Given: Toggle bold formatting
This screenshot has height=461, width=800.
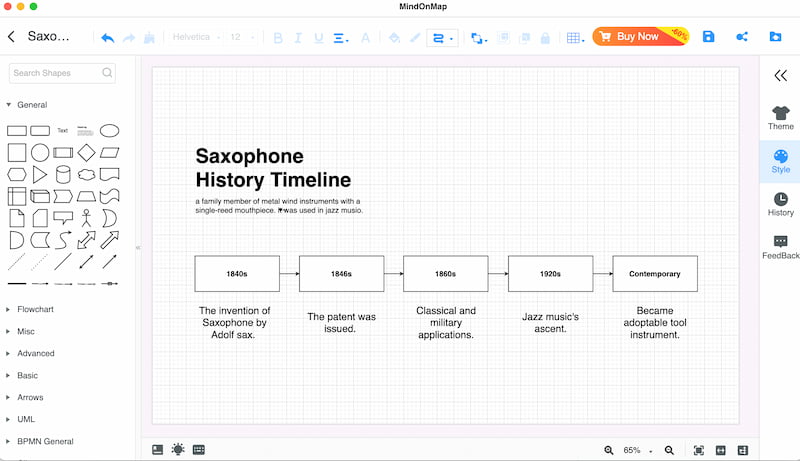Looking at the screenshot, I should 278,38.
